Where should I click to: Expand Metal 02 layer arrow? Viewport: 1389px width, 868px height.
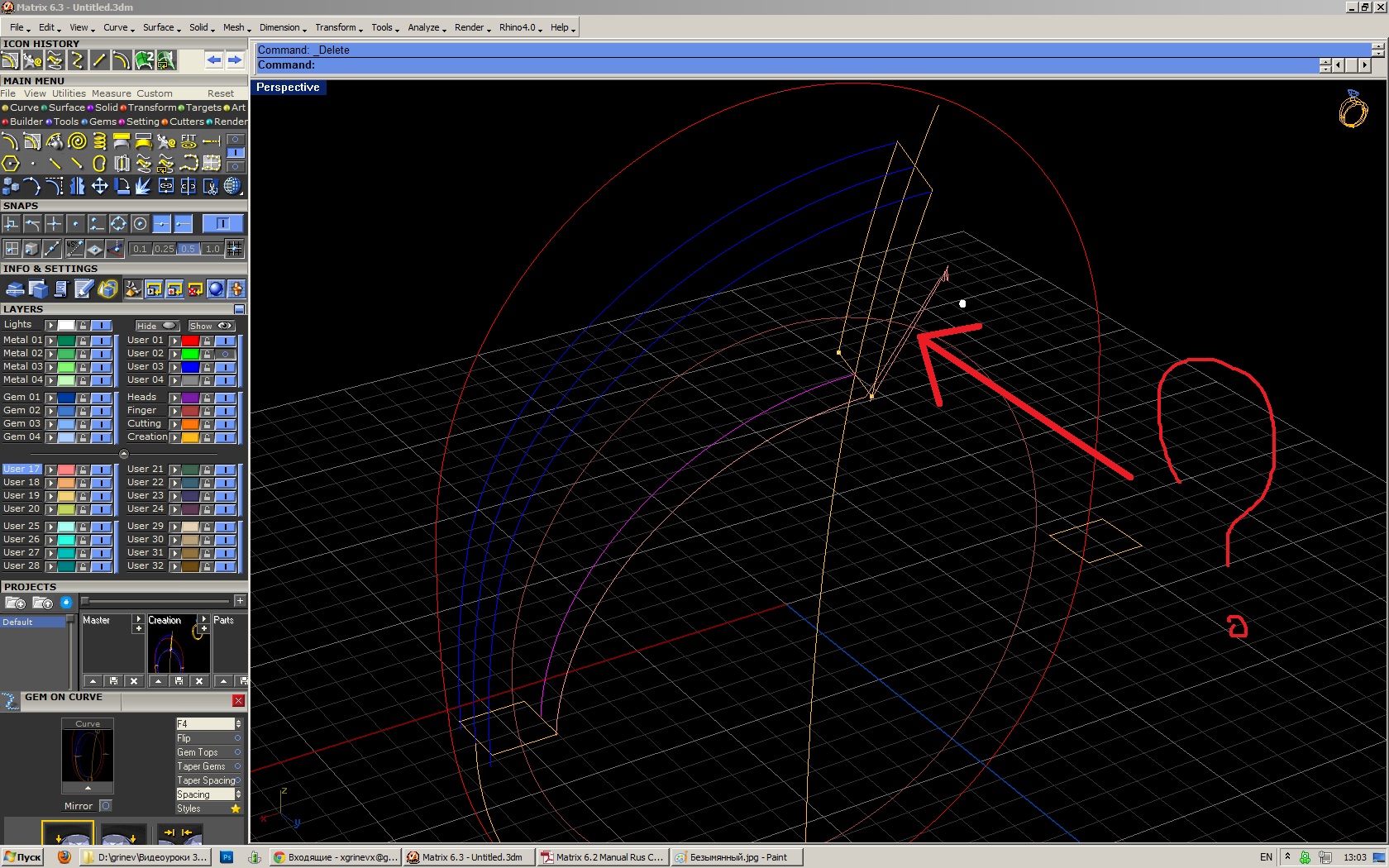[50, 354]
